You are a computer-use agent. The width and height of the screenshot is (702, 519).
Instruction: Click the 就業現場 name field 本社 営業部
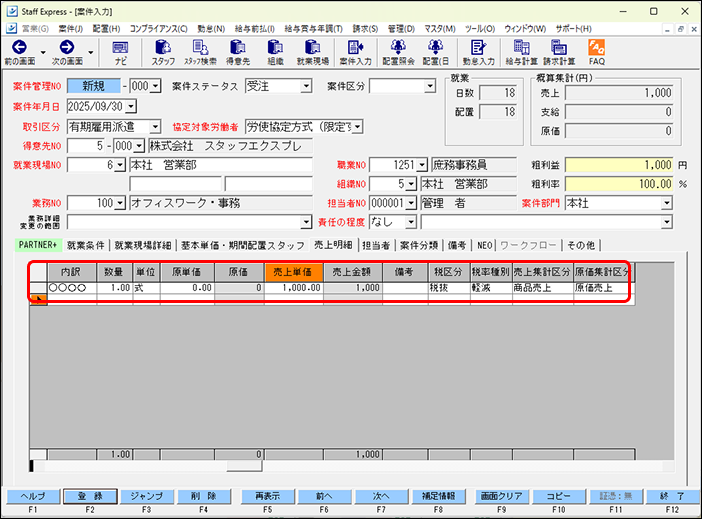(221, 165)
